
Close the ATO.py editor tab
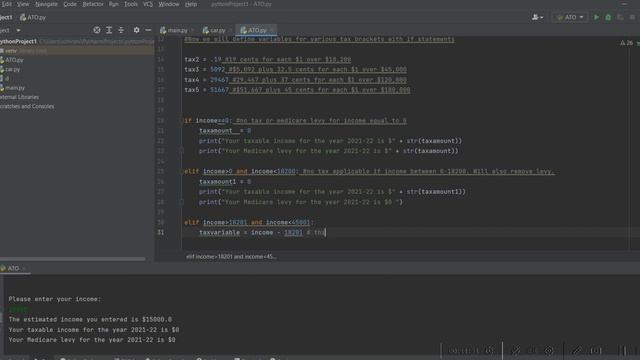272,30
